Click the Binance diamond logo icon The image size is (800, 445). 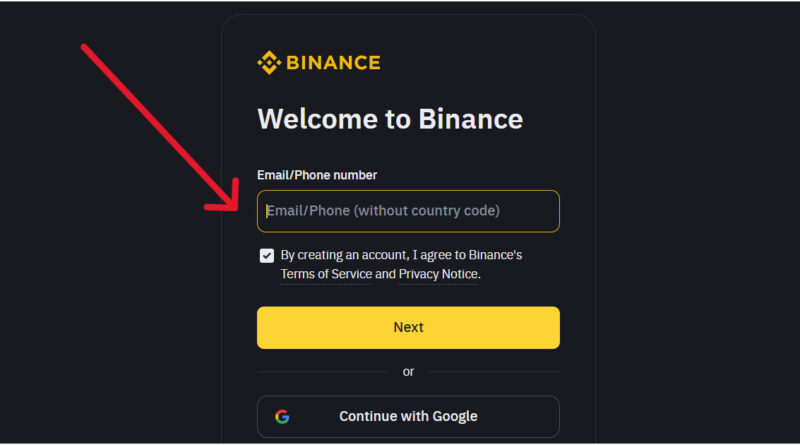268,63
